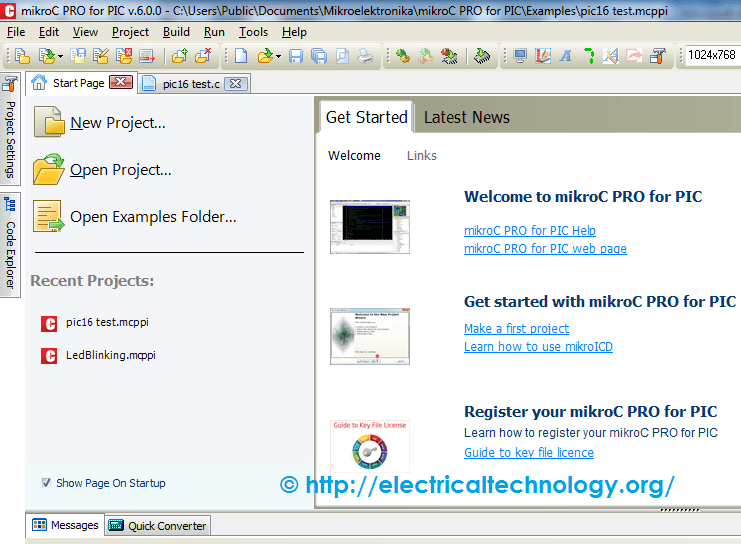Click Guide to key file licence link
The width and height of the screenshot is (741, 544).
pyautogui.click(x=529, y=452)
